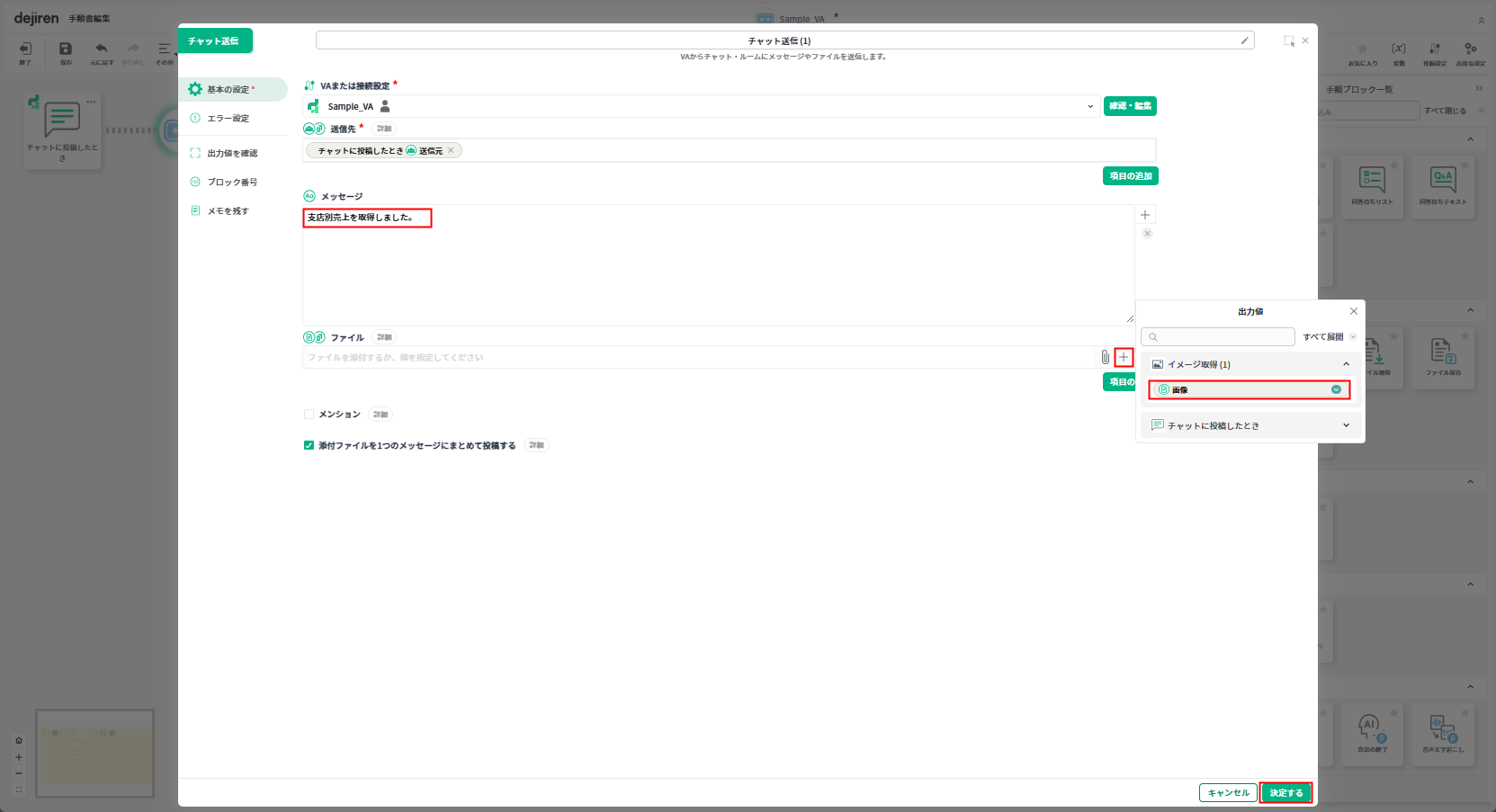Open 出力値を確認 in the left sidebar
Screen dimensions: 1496x812
click(x=232, y=154)
